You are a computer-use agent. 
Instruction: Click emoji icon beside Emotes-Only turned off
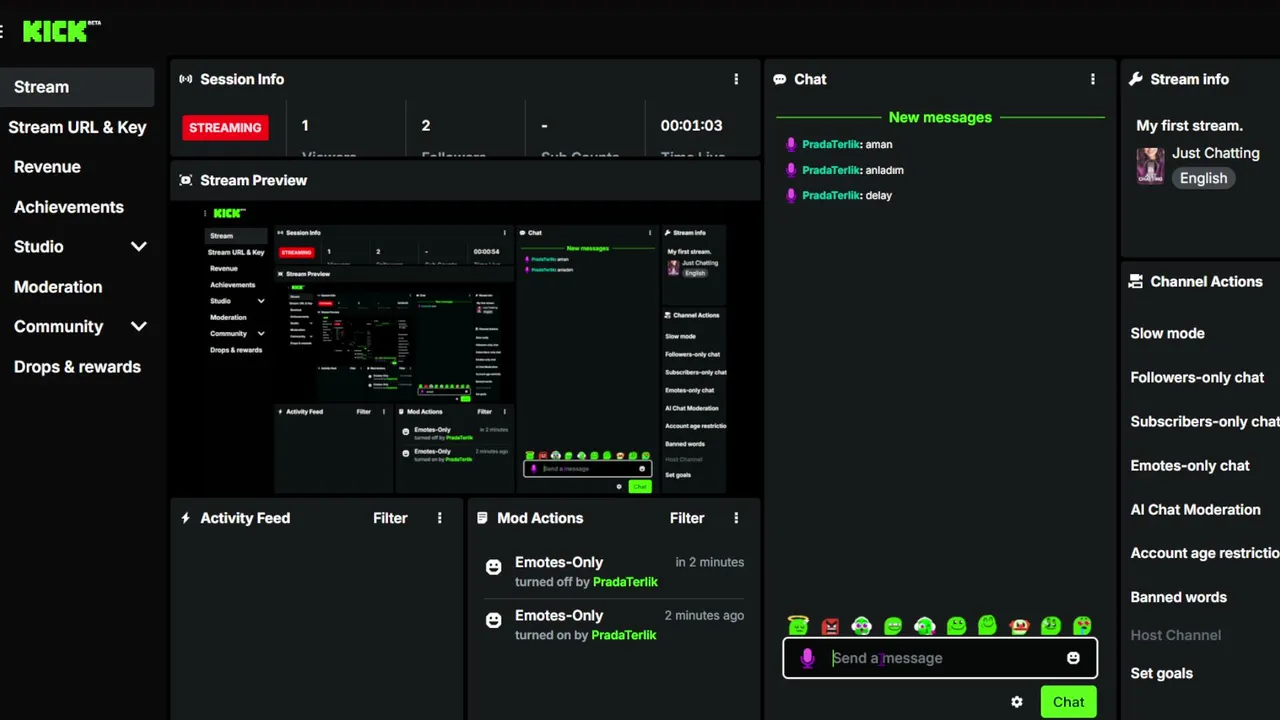click(x=493, y=567)
